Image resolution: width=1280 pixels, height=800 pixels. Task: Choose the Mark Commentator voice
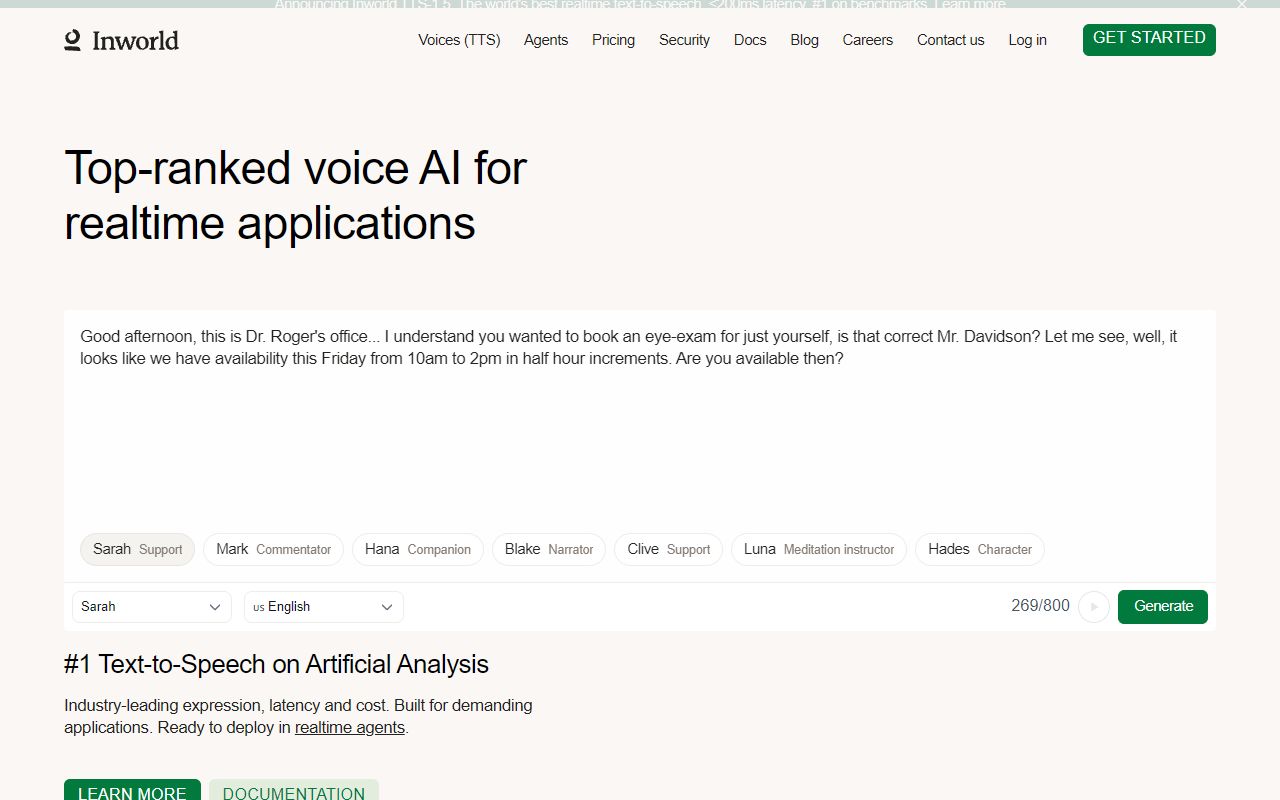[x=273, y=549]
